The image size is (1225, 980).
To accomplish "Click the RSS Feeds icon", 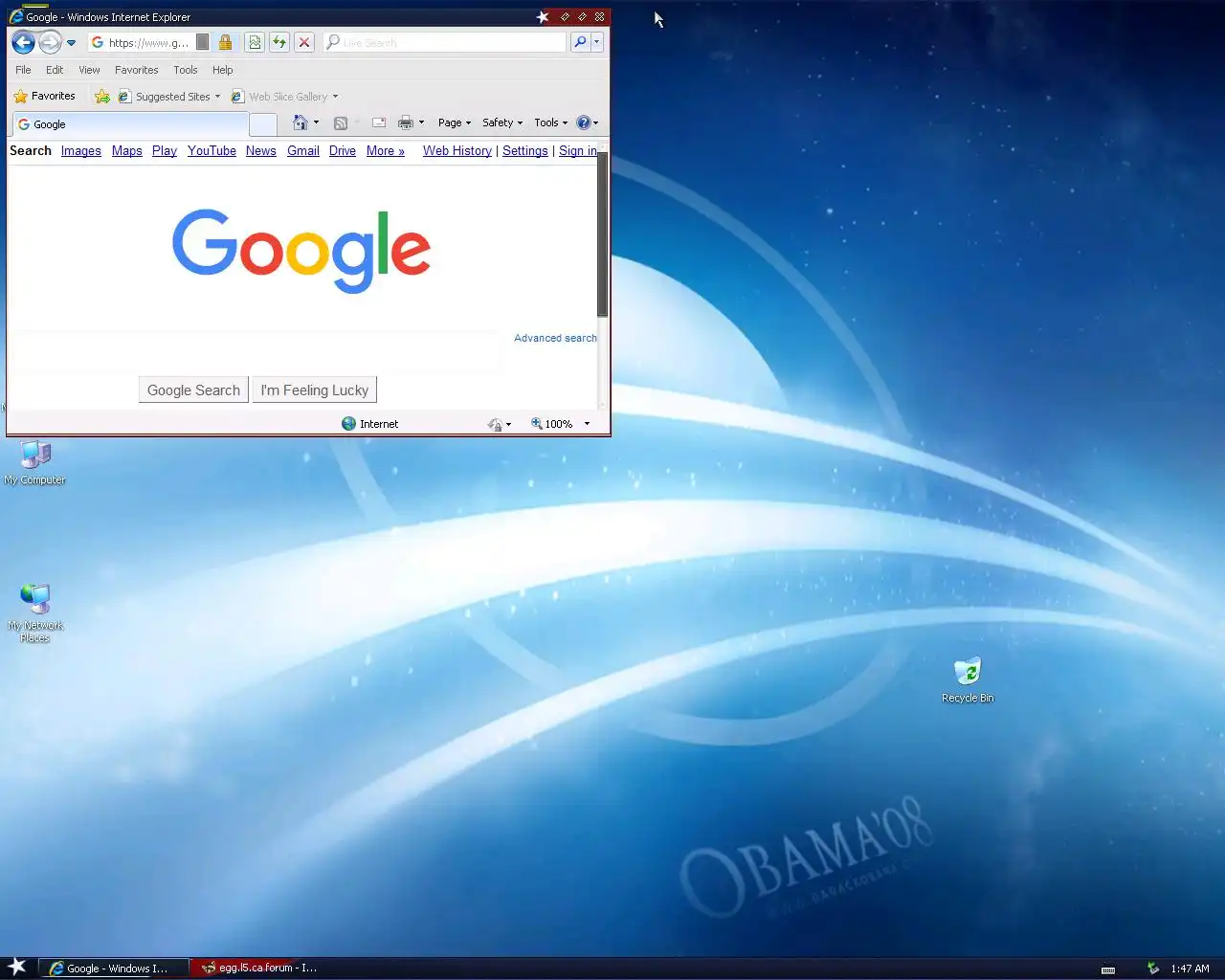I will pyautogui.click(x=340, y=122).
